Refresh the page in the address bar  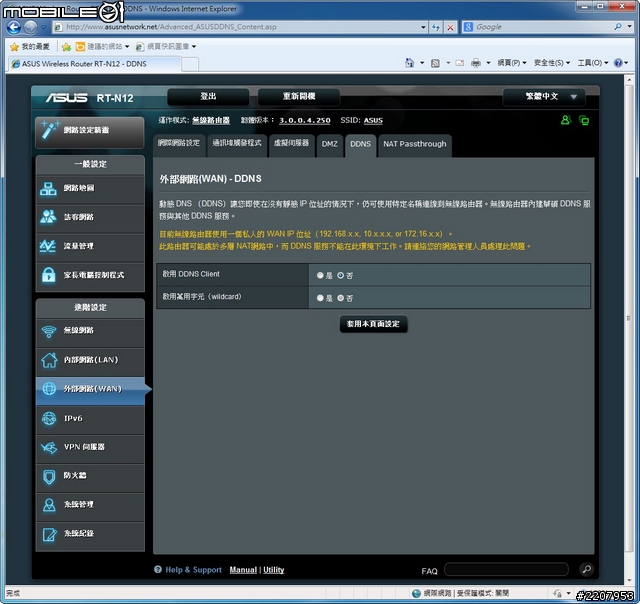coord(436,27)
